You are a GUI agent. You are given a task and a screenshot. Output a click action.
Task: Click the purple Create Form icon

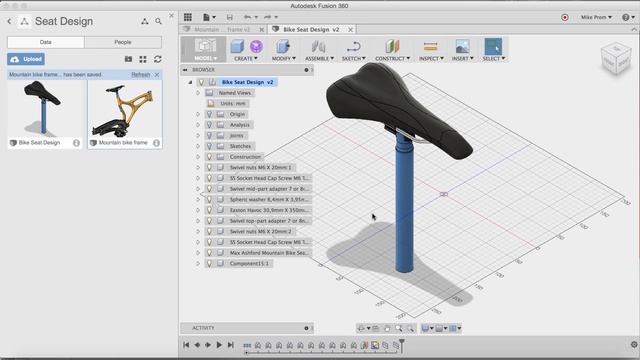(256, 47)
